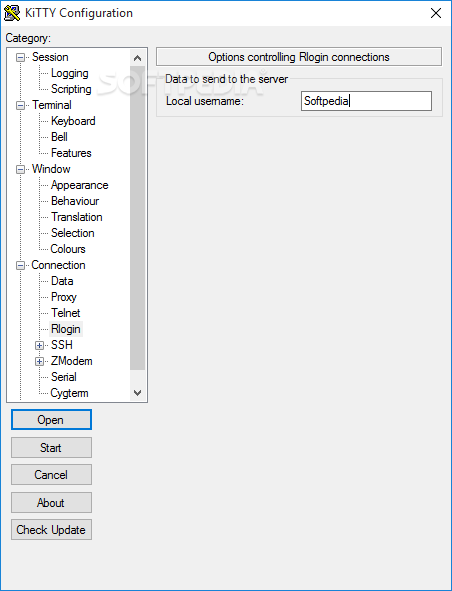Click the Check Update button
Viewport: 452px width, 591px height.
(51, 530)
